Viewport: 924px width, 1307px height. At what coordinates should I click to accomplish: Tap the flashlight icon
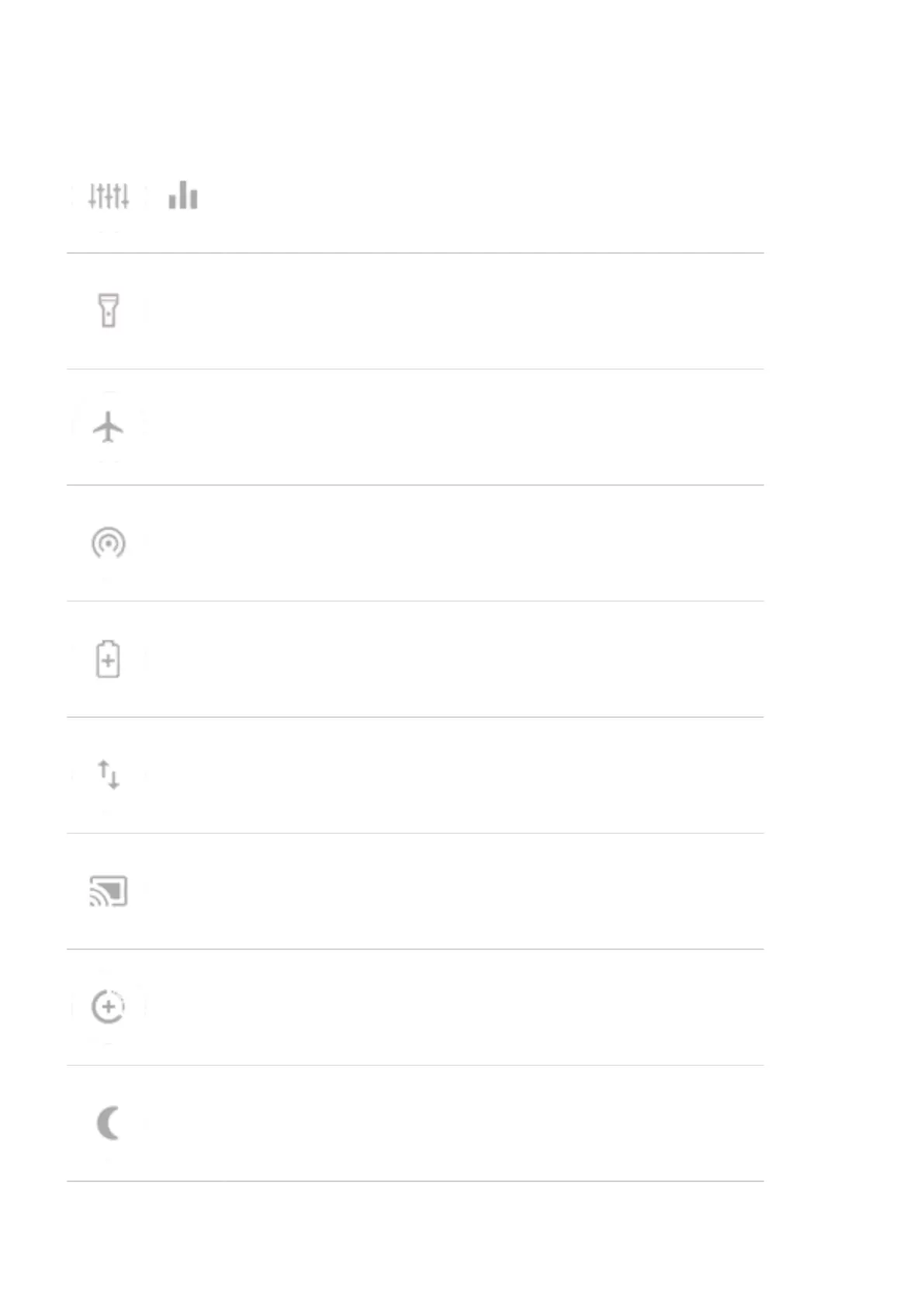coord(109,310)
